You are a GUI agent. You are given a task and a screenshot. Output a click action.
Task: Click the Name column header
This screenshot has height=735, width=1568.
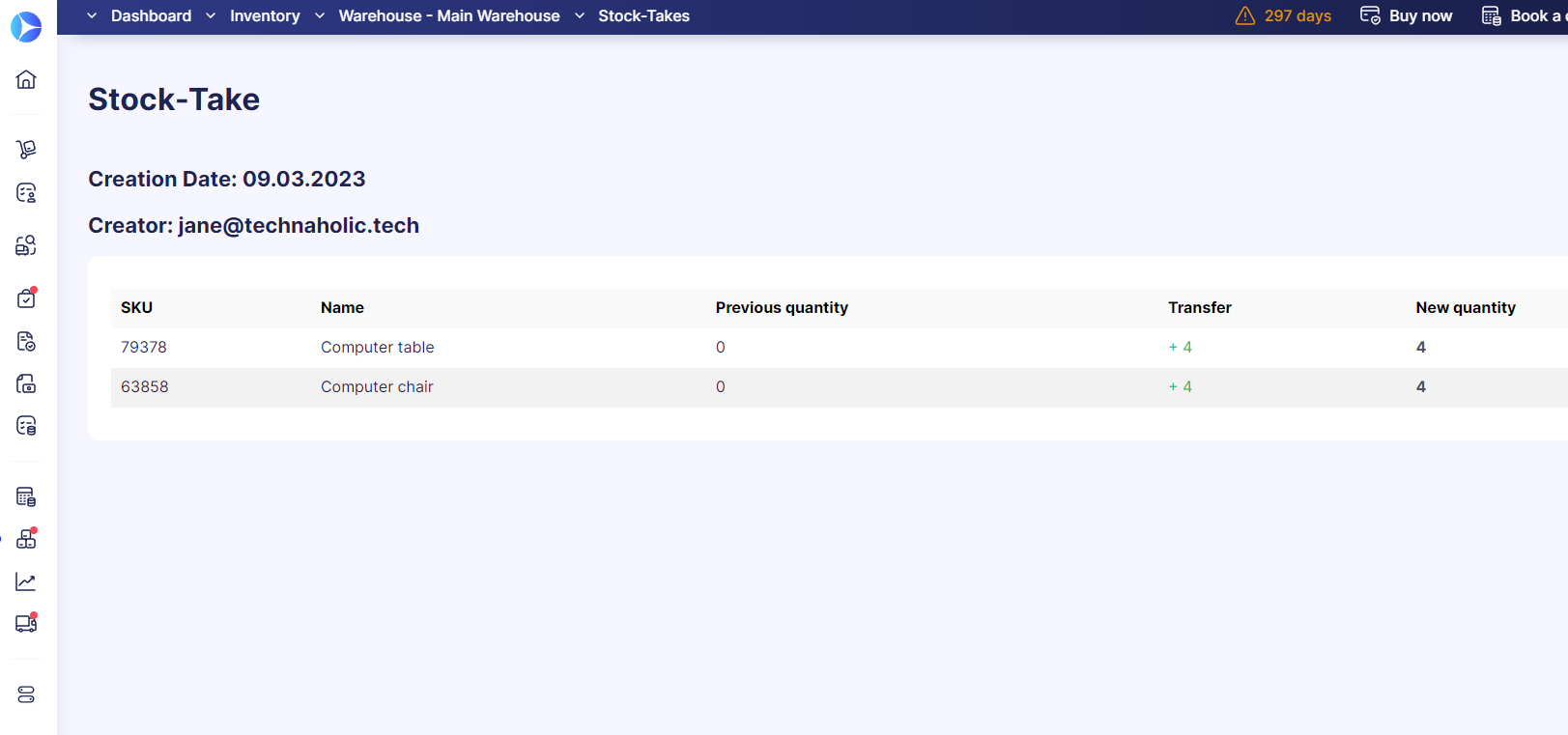(342, 307)
